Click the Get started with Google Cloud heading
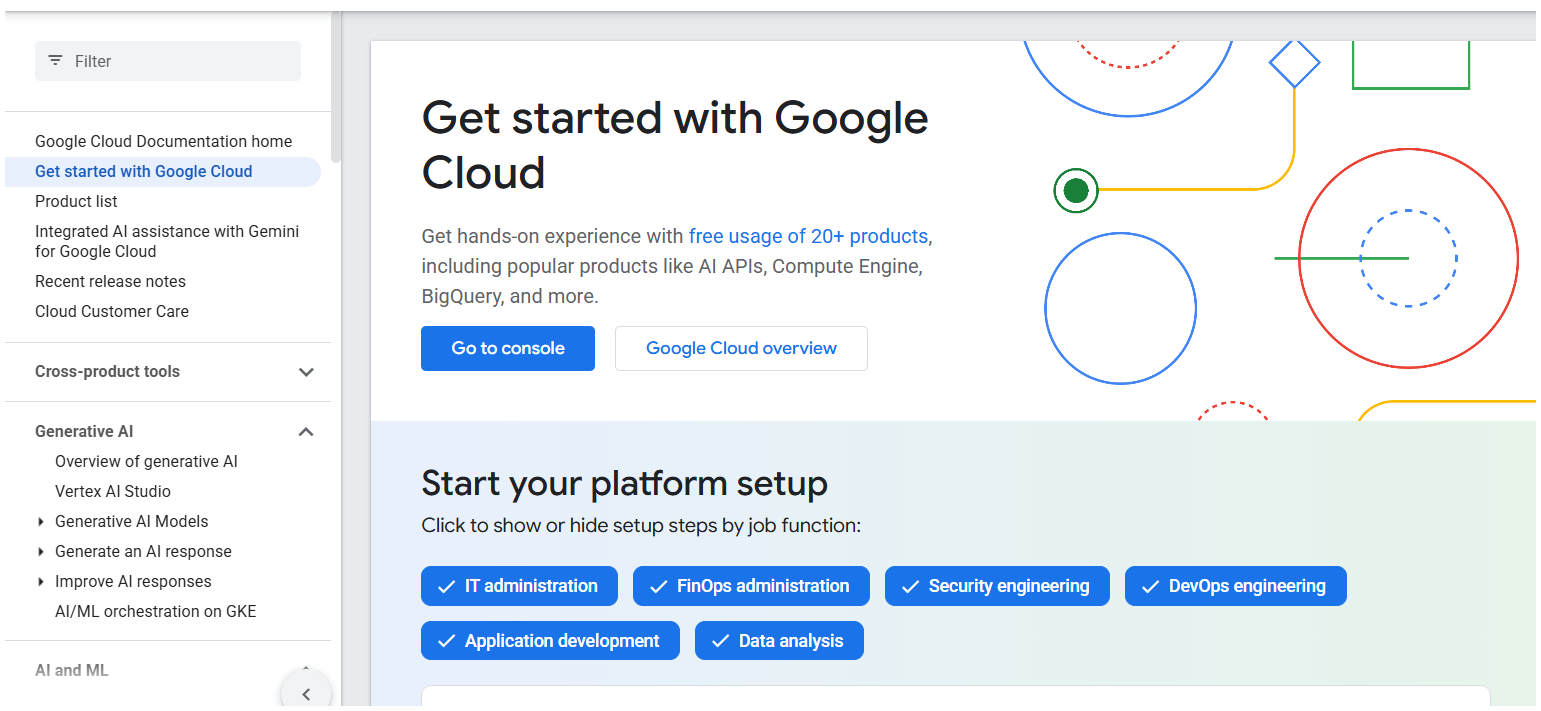This screenshot has height=711, width=1541. tap(675, 145)
